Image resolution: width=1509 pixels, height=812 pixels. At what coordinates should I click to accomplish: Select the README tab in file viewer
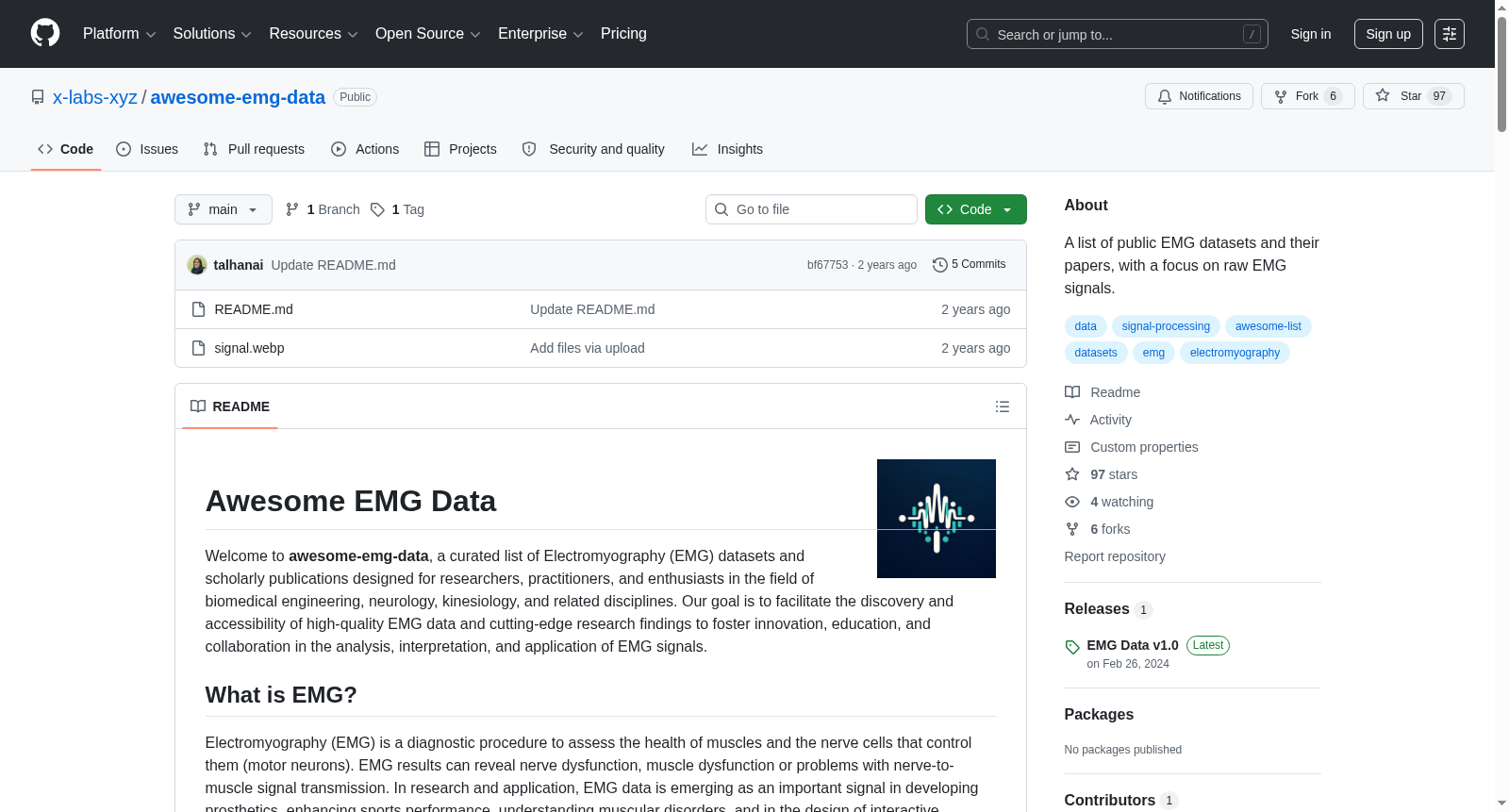tap(230, 406)
